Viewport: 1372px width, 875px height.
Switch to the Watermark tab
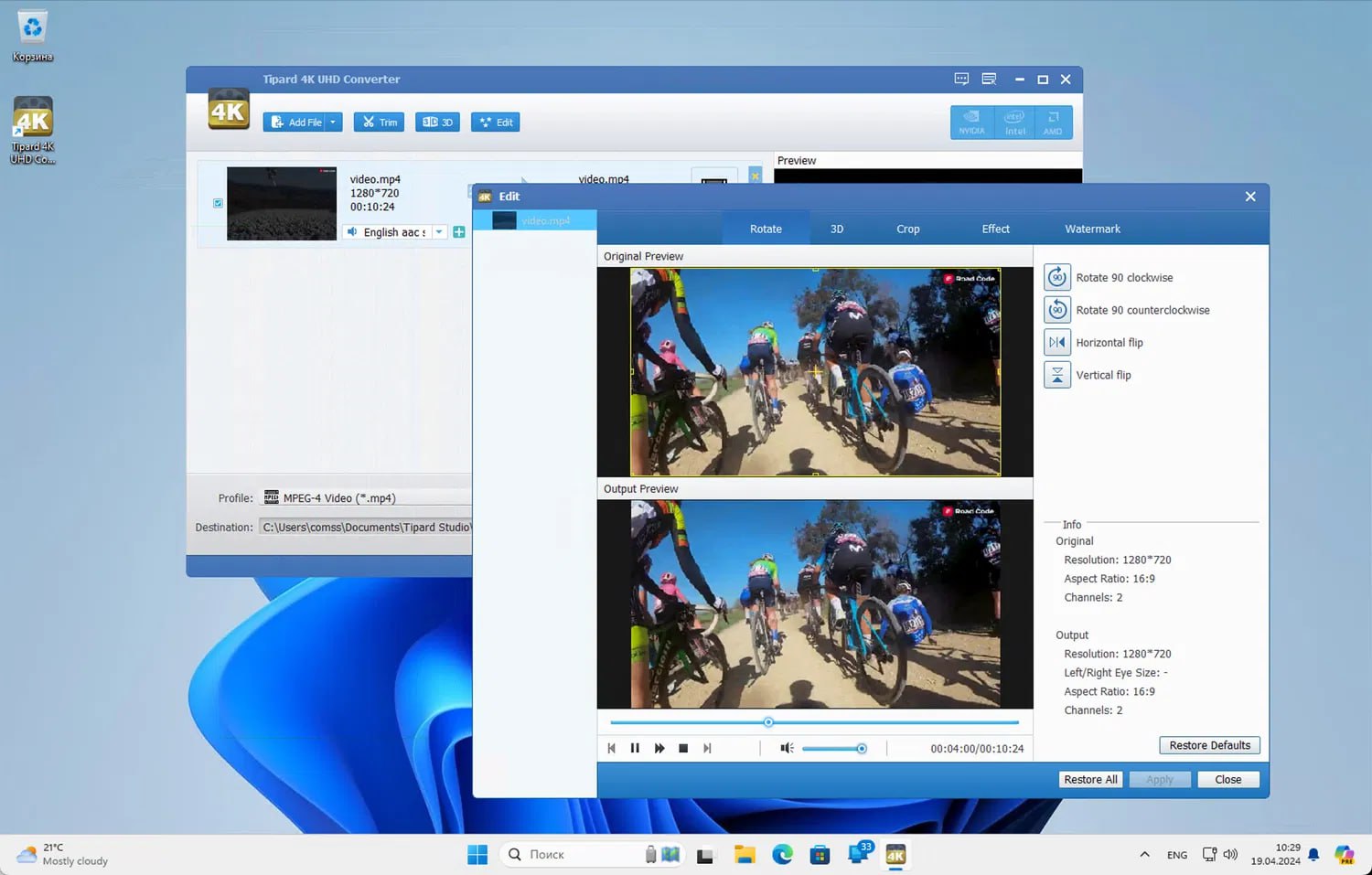[x=1092, y=229]
